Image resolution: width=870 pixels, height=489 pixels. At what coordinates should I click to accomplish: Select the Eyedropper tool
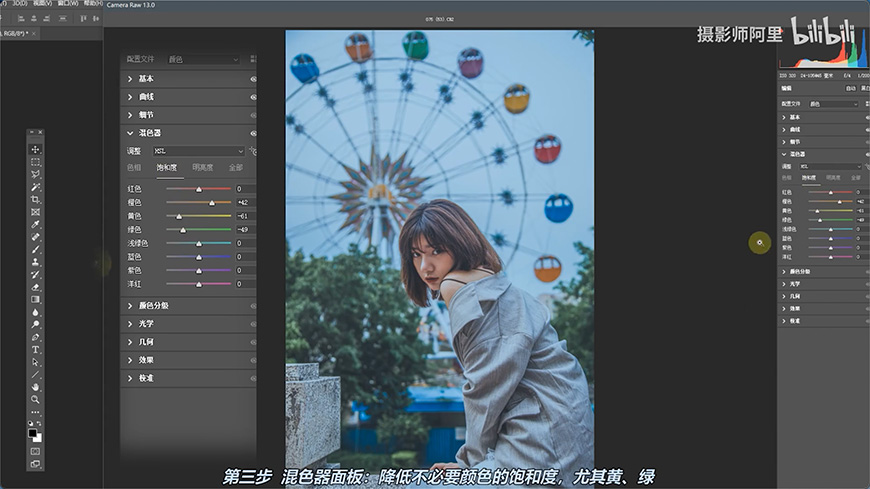pyautogui.click(x=36, y=224)
